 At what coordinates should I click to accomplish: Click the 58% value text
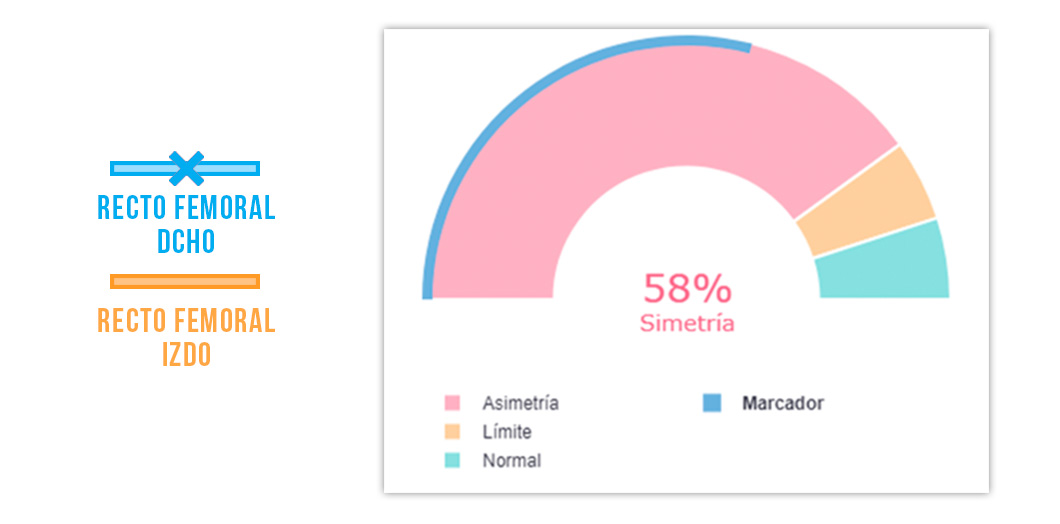[687, 289]
